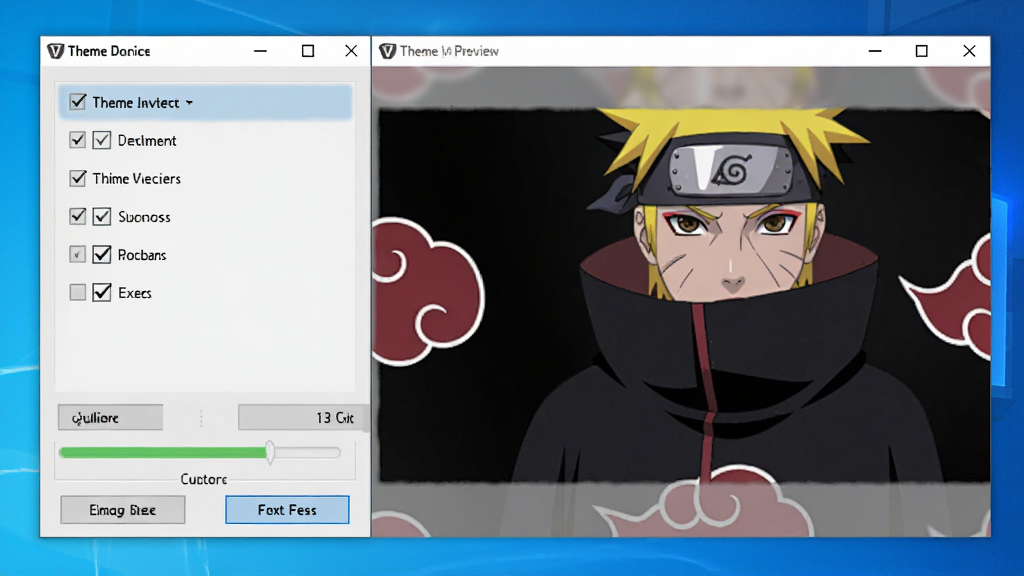Click the Cuotore label under slider
The image size is (1024, 576).
click(204, 479)
